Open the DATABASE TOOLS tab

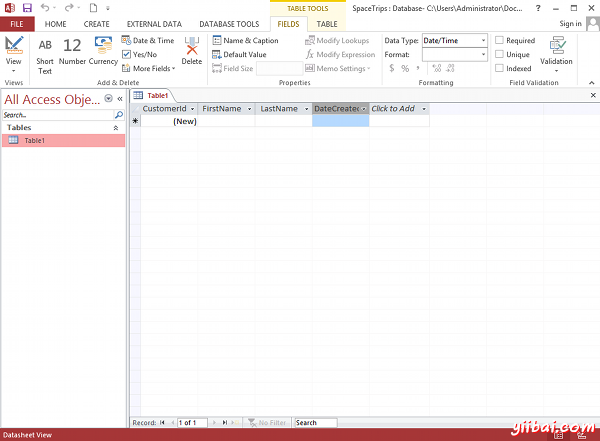(x=229, y=23)
